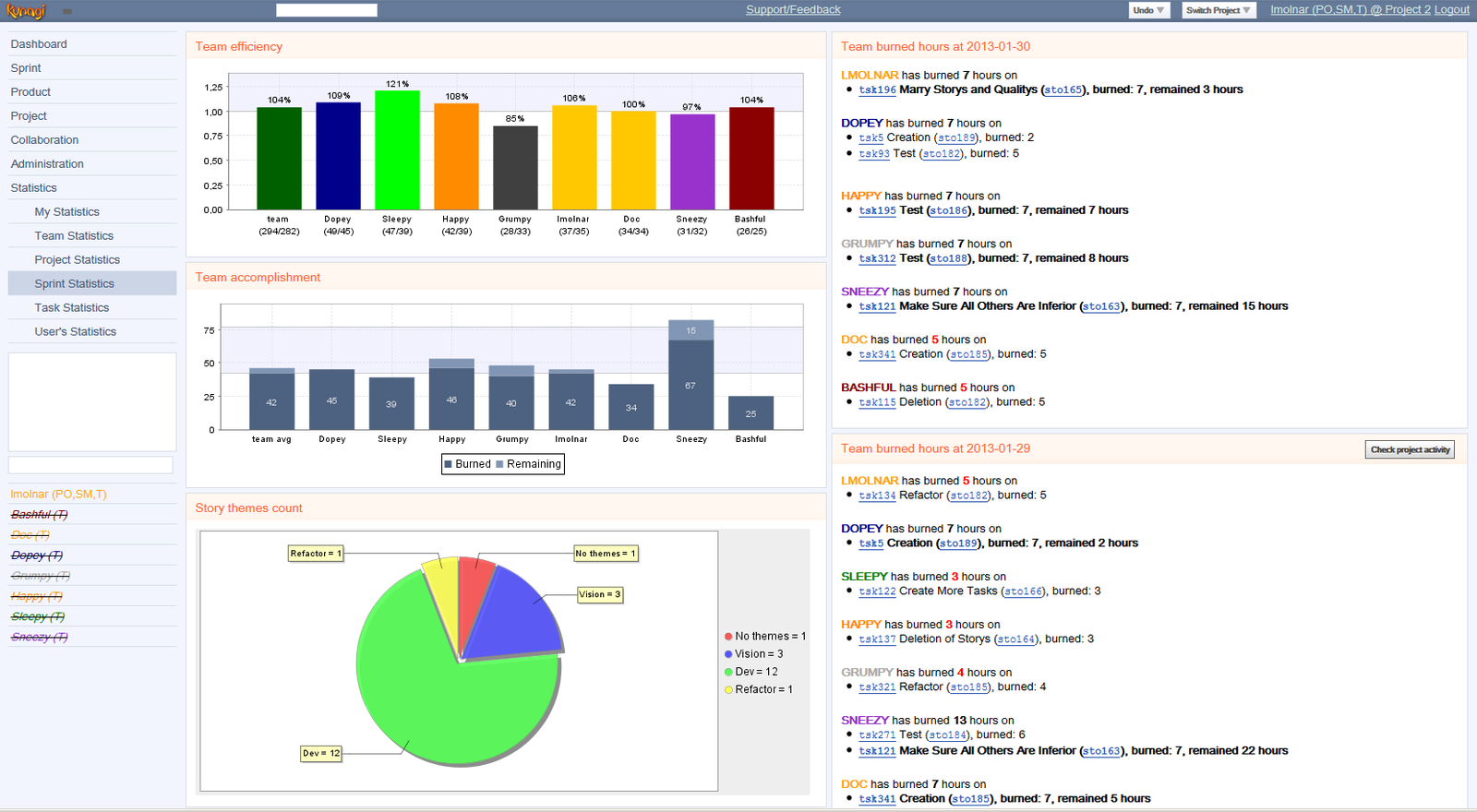The width and height of the screenshot is (1477, 812).
Task: Click the green Dev legend dot
Action: point(728,672)
